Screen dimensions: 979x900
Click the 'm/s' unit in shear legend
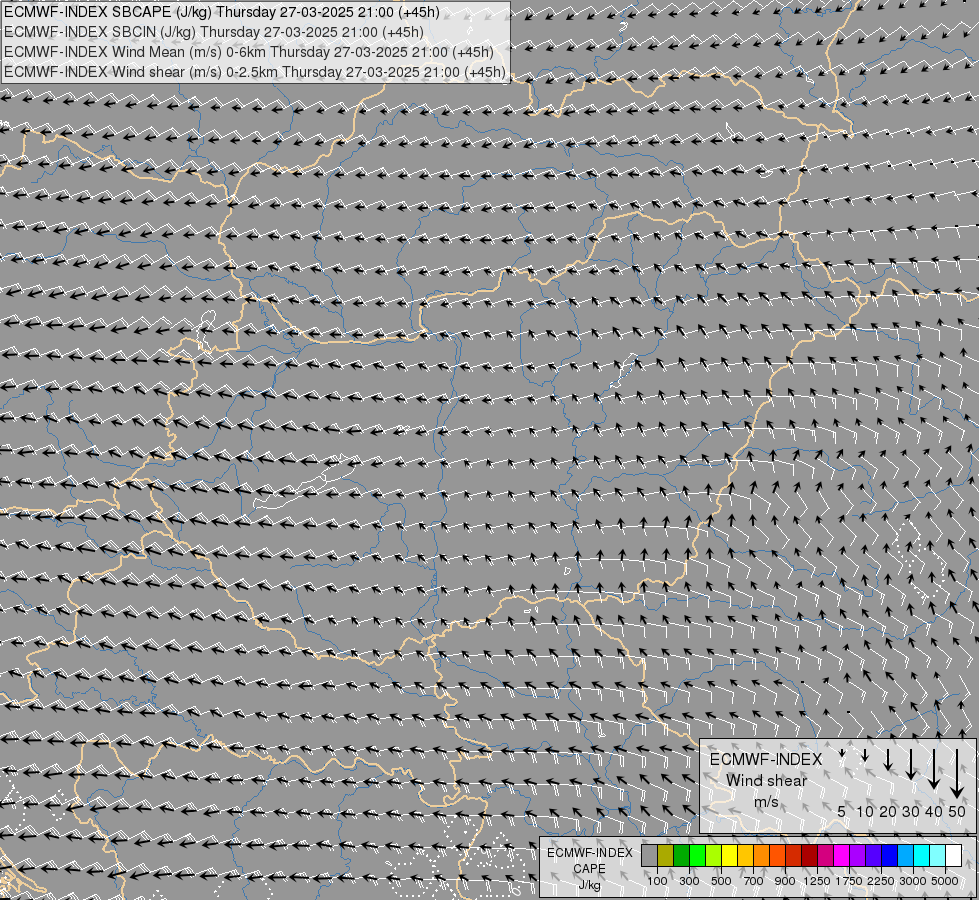[766, 801]
